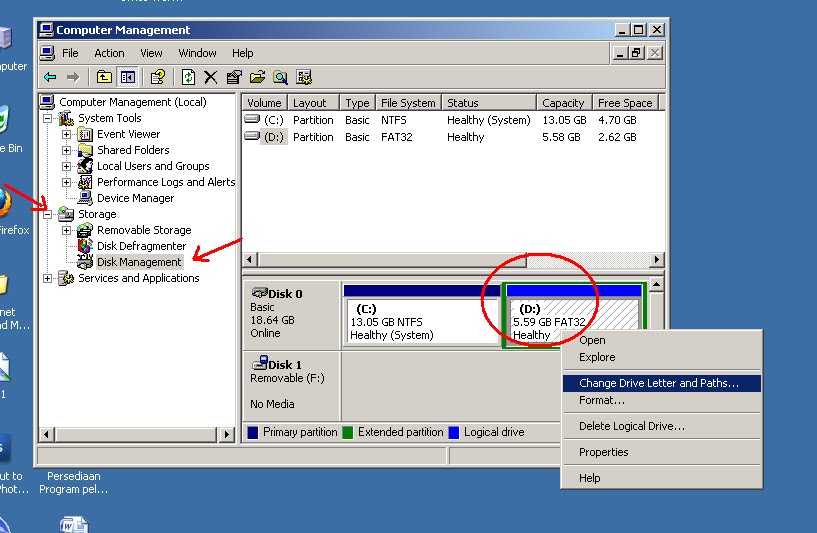Click the Disk 1 removable drive icon
This screenshot has width=817, height=533.
[x=259, y=363]
